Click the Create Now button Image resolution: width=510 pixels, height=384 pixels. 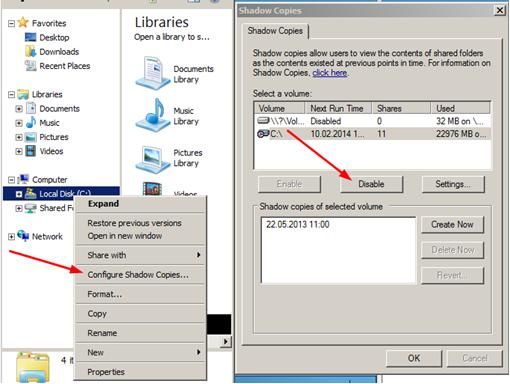pyautogui.click(x=452, y=224)
